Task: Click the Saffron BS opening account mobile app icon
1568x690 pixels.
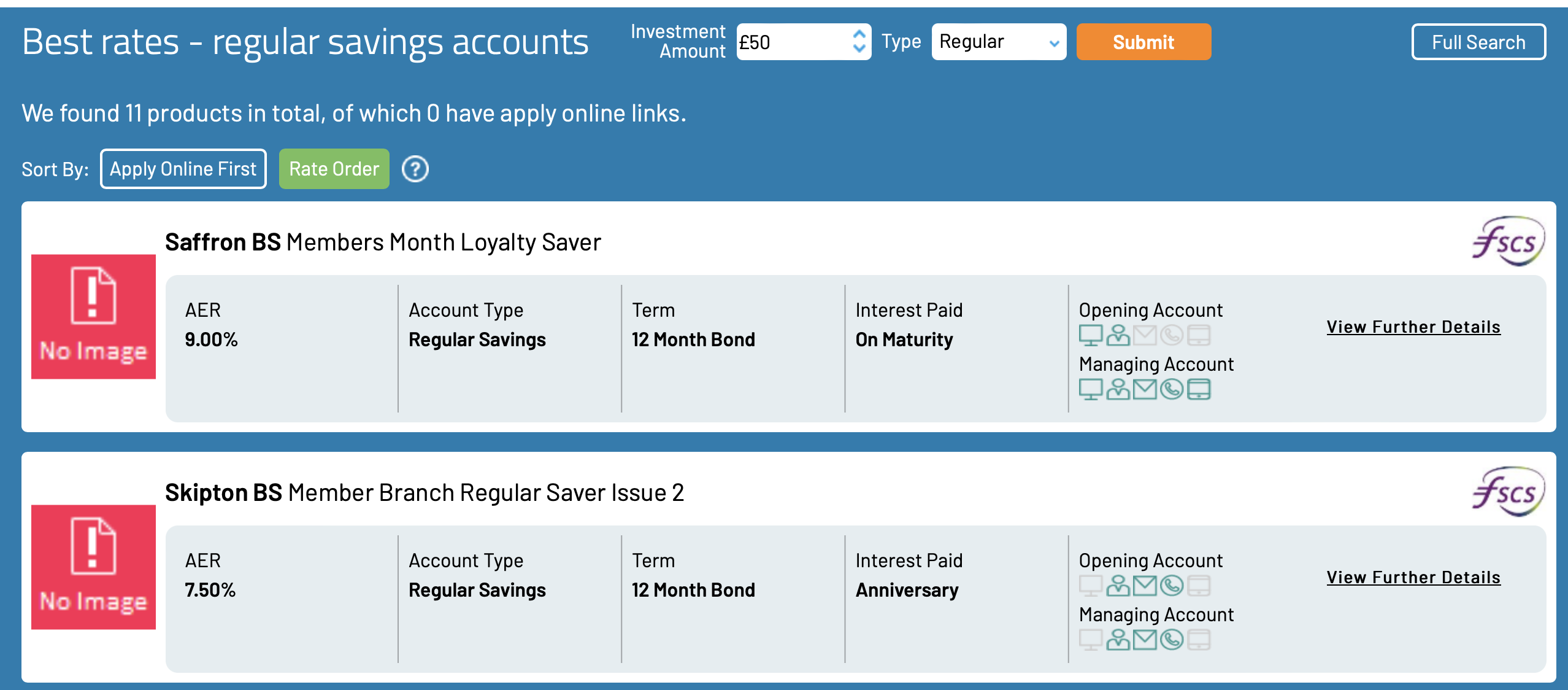Action: tap(1199, 335)
